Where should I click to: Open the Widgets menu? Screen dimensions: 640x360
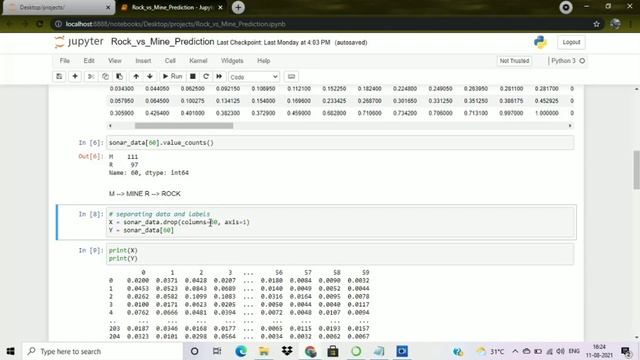[x=232, y=61]
